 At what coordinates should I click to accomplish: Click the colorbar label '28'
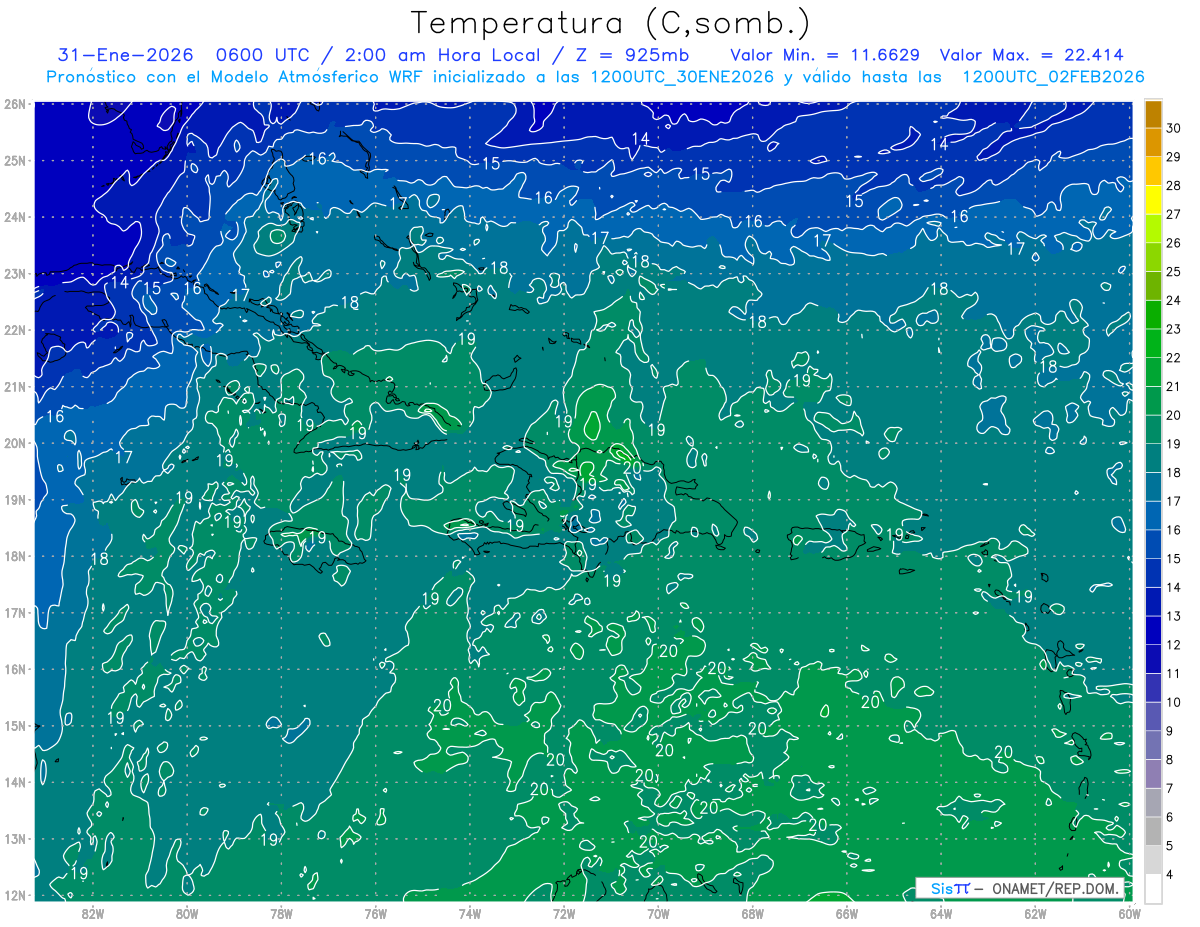pos(1174,185)
